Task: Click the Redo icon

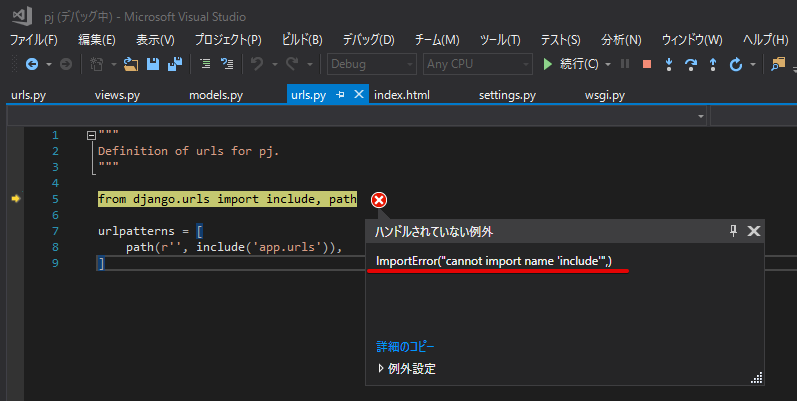Action: pos(292,64)
